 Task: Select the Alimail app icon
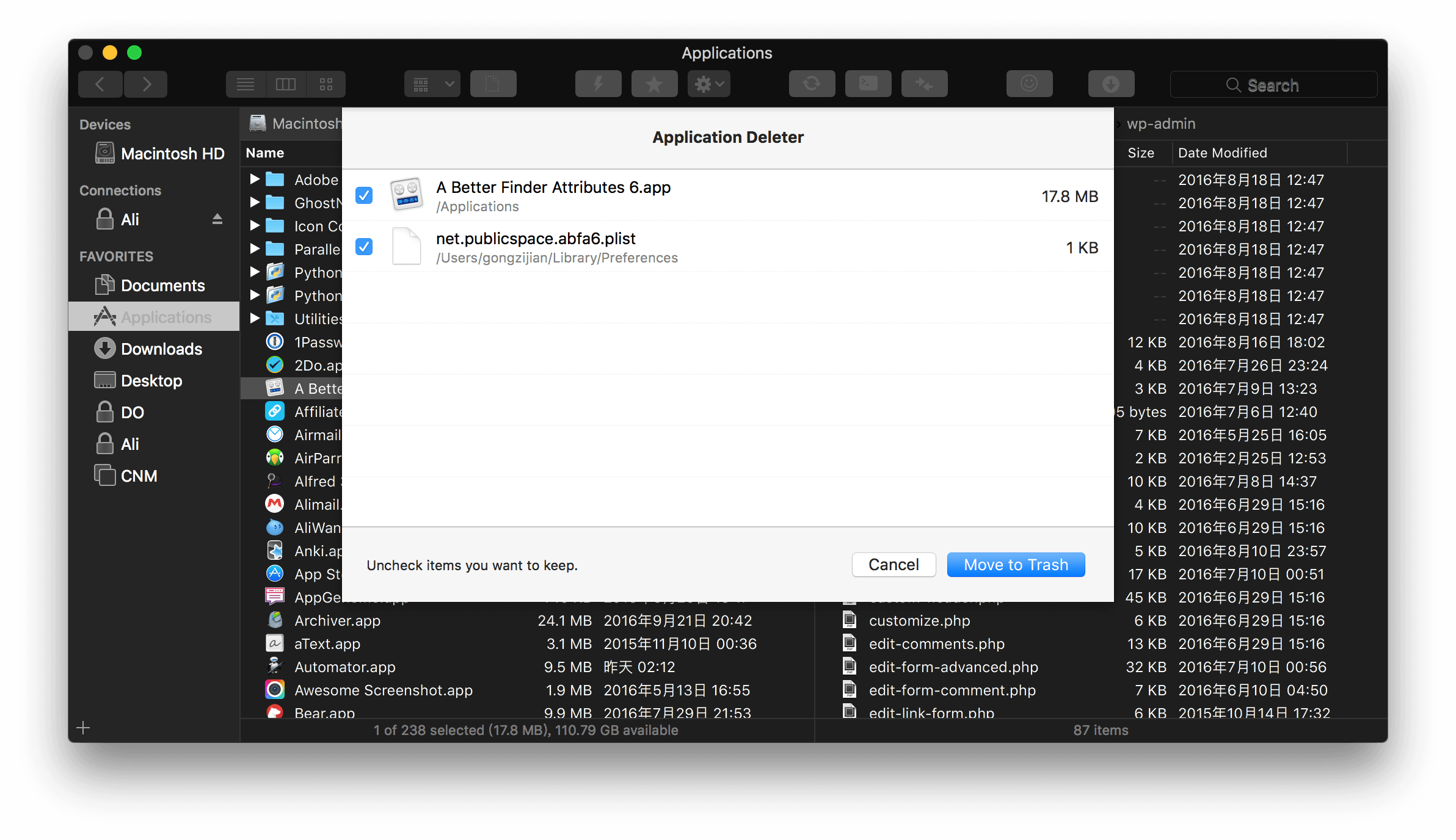pyautogui.click(x=275, y=504)
